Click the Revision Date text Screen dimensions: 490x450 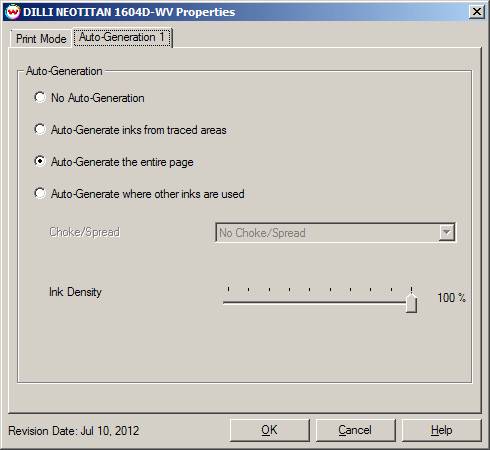pyautogui.click(x=74, y=431)
